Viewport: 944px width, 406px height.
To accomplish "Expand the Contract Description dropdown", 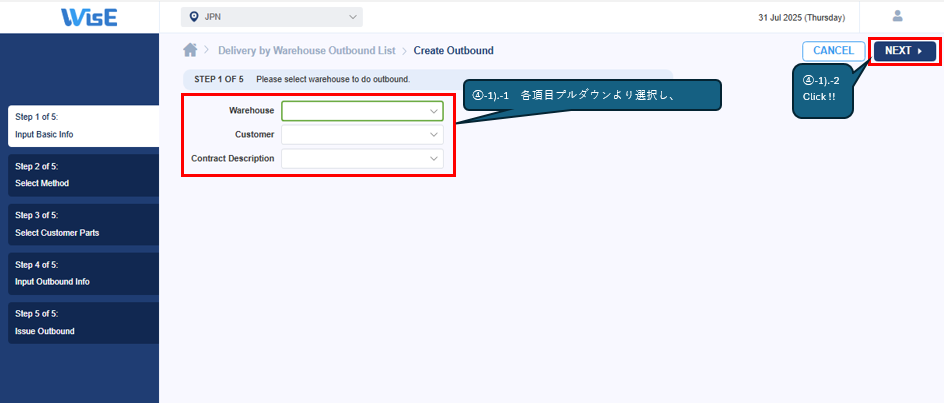I will [x=362, y=158].
